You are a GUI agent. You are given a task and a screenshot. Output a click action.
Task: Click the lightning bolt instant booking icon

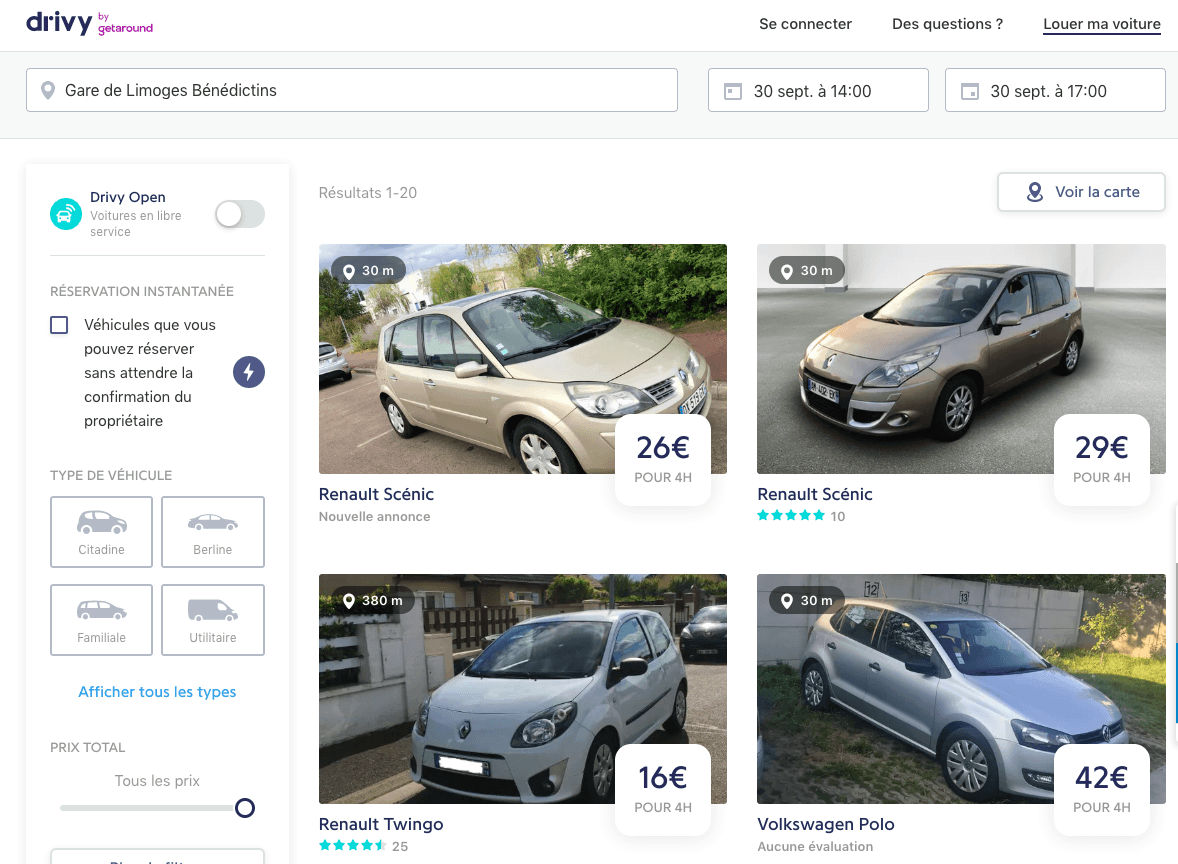pos(249,372)
